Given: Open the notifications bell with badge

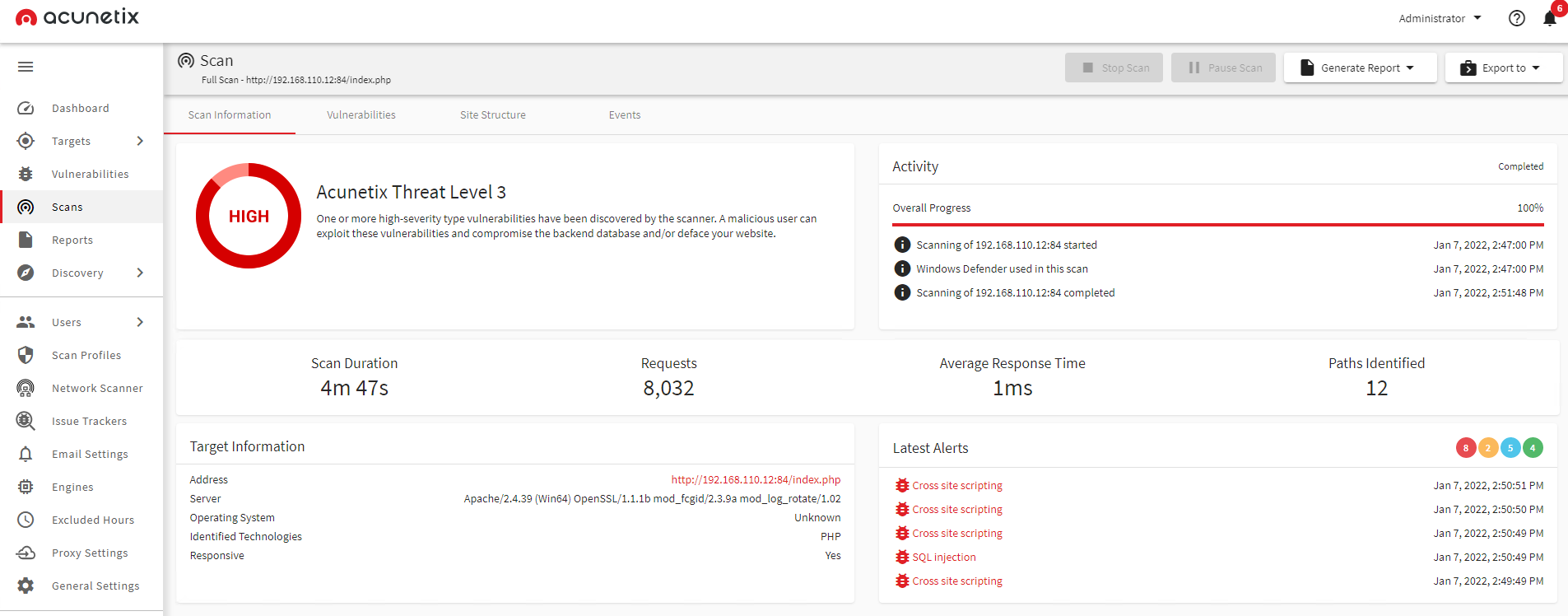Looking at the screenshot, I should click(1551, 16).
